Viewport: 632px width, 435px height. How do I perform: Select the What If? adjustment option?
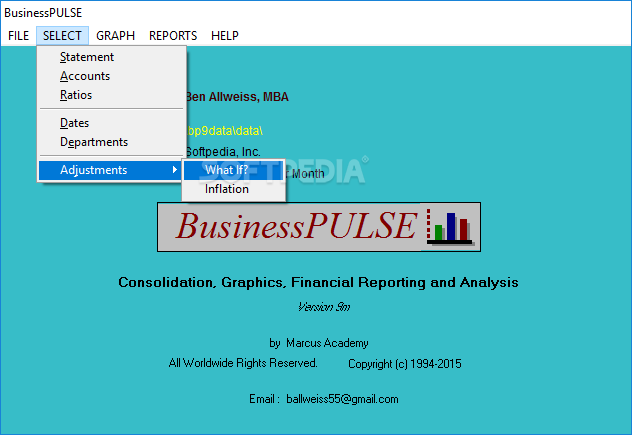234,170
